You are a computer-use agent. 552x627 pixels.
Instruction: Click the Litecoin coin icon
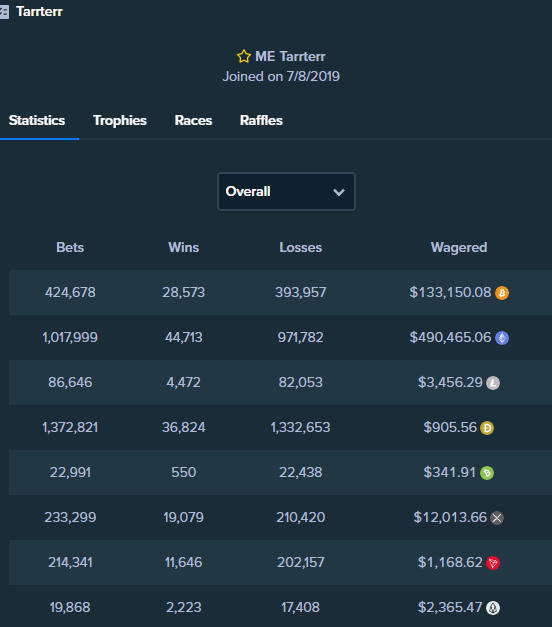[x=493, y=383]
